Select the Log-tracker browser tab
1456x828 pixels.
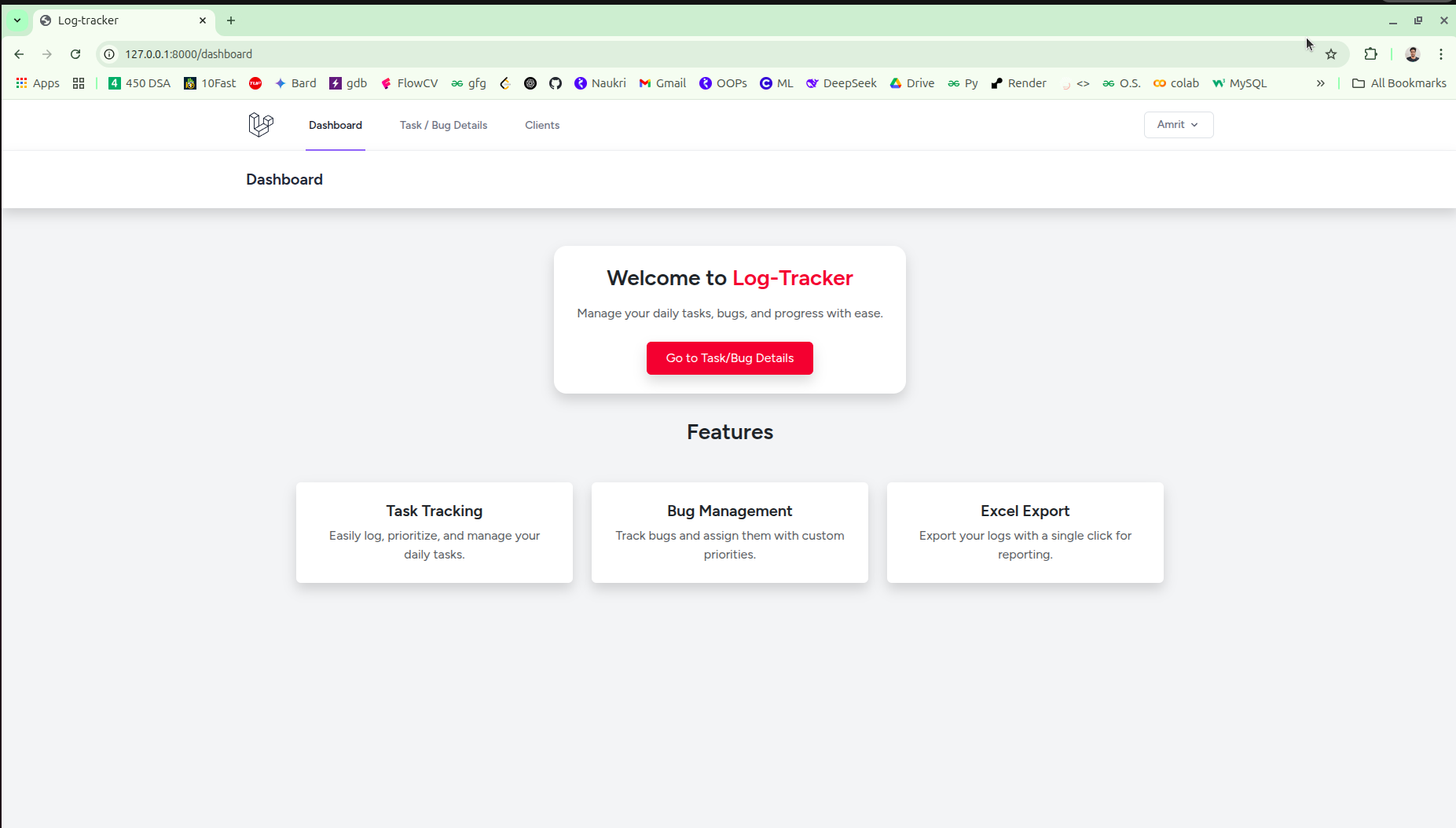(x=124, y=20)
